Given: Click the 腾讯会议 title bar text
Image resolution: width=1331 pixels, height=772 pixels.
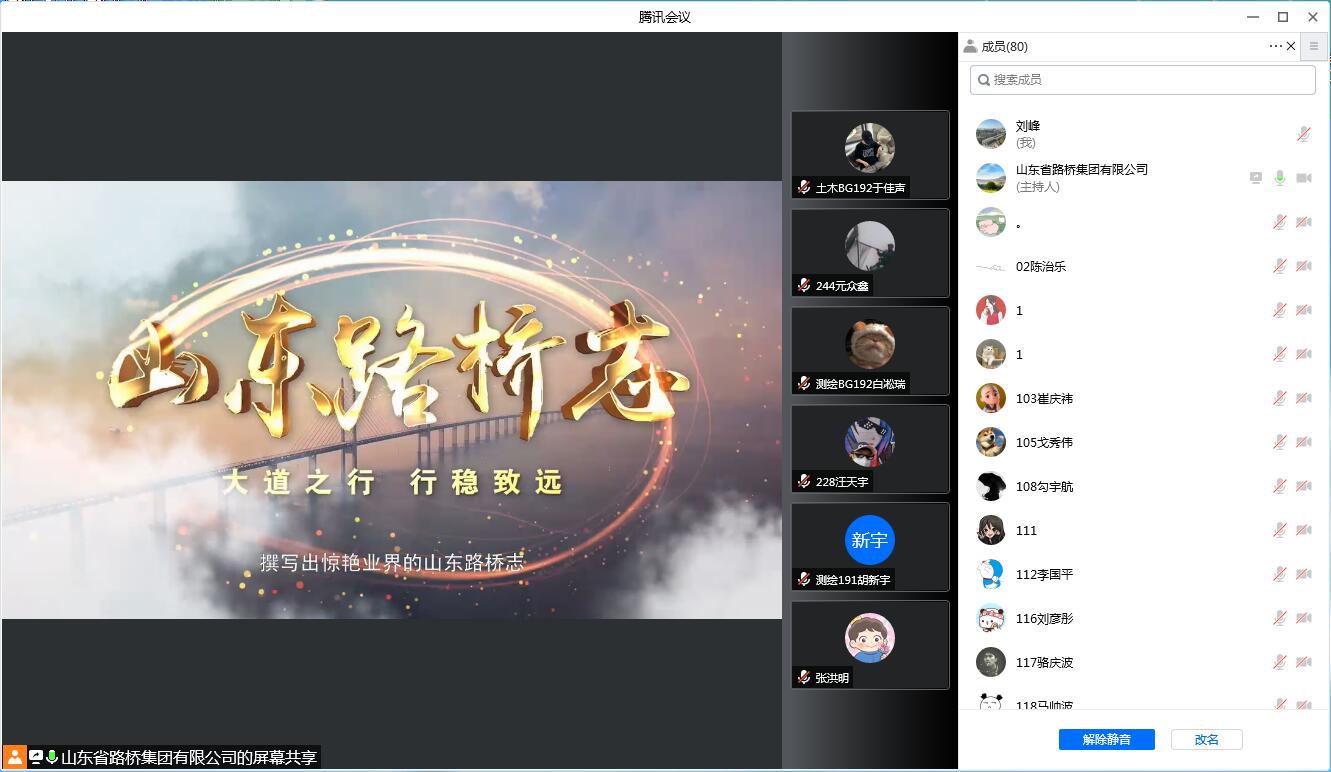Looking at the screenshot, I should pyautogui.click(x=665, y=16).
